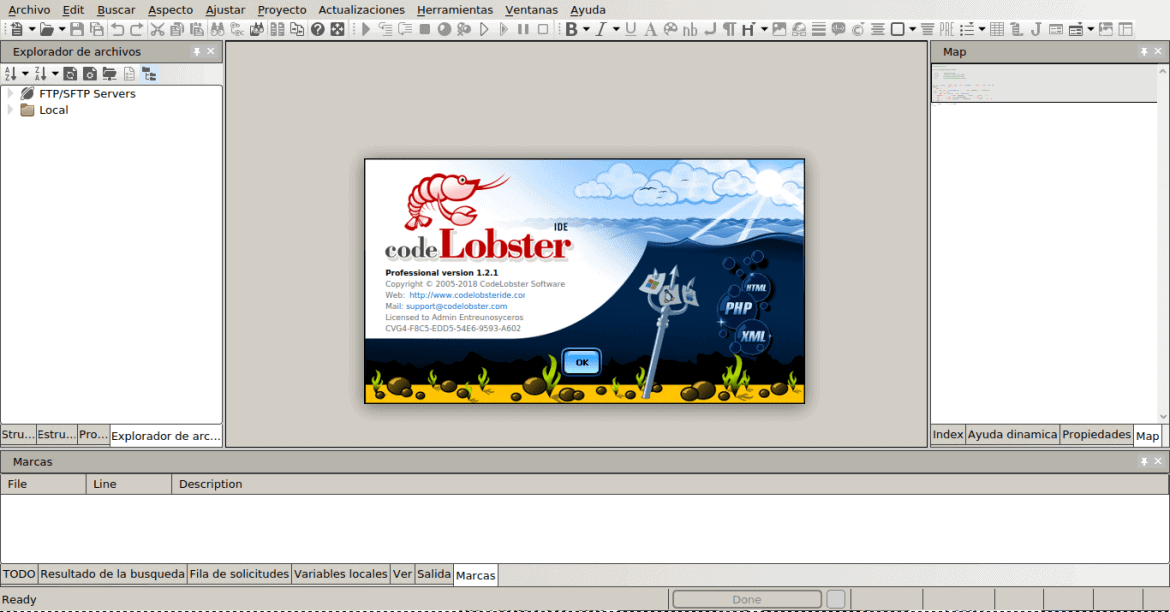Toggle pin on Explorador de archivos panel
This screenshot has height=612, width=1170.
coord(197,51)
